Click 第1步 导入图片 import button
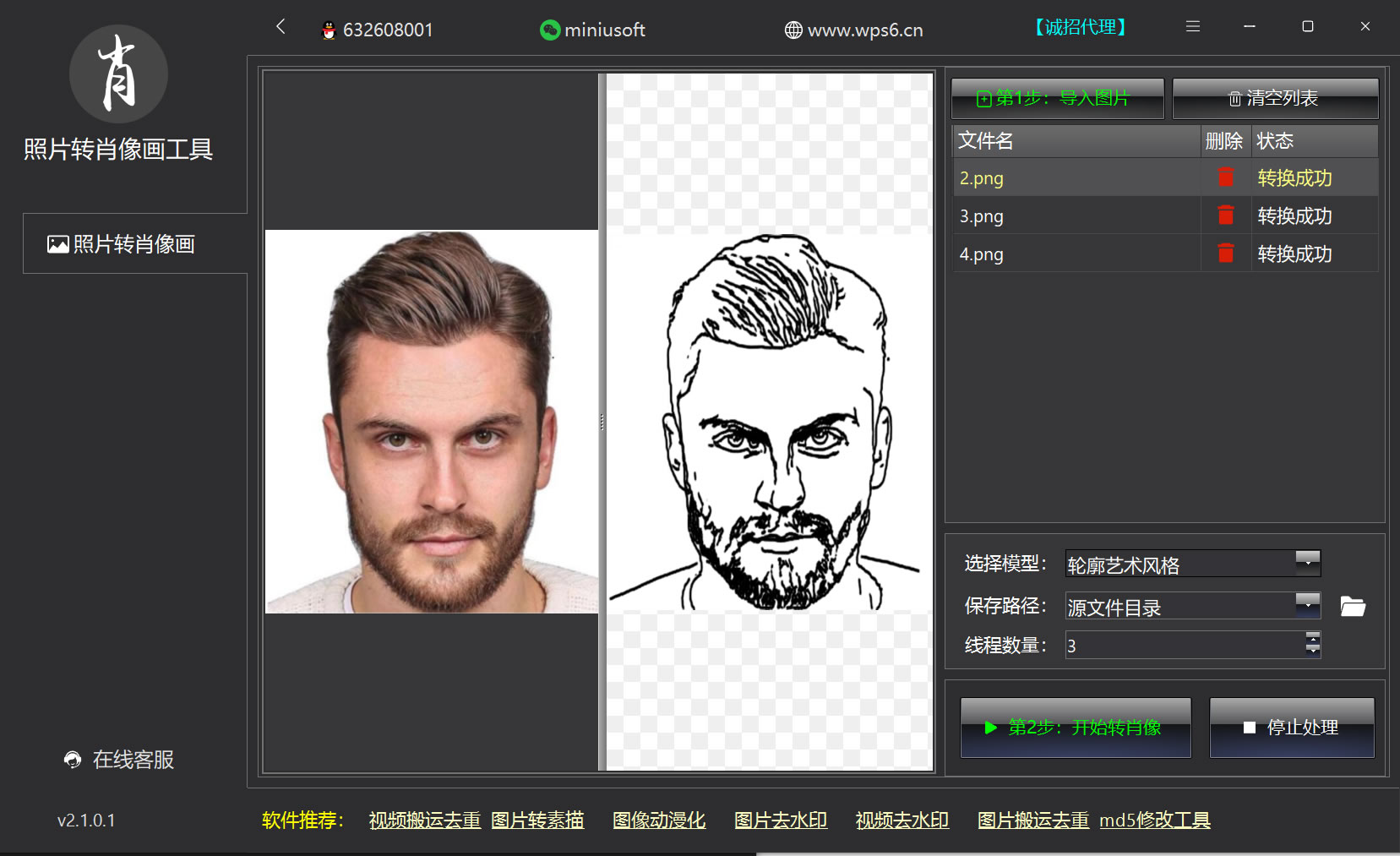The image size is (1400, 856). [1057, 99]
